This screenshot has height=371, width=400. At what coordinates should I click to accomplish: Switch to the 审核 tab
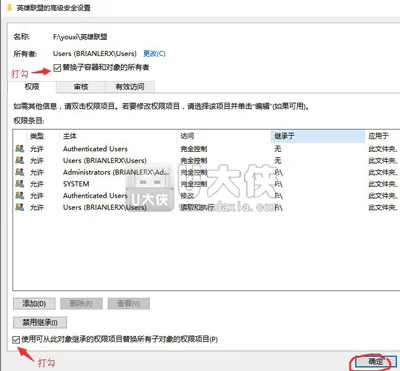click(81, 87)
